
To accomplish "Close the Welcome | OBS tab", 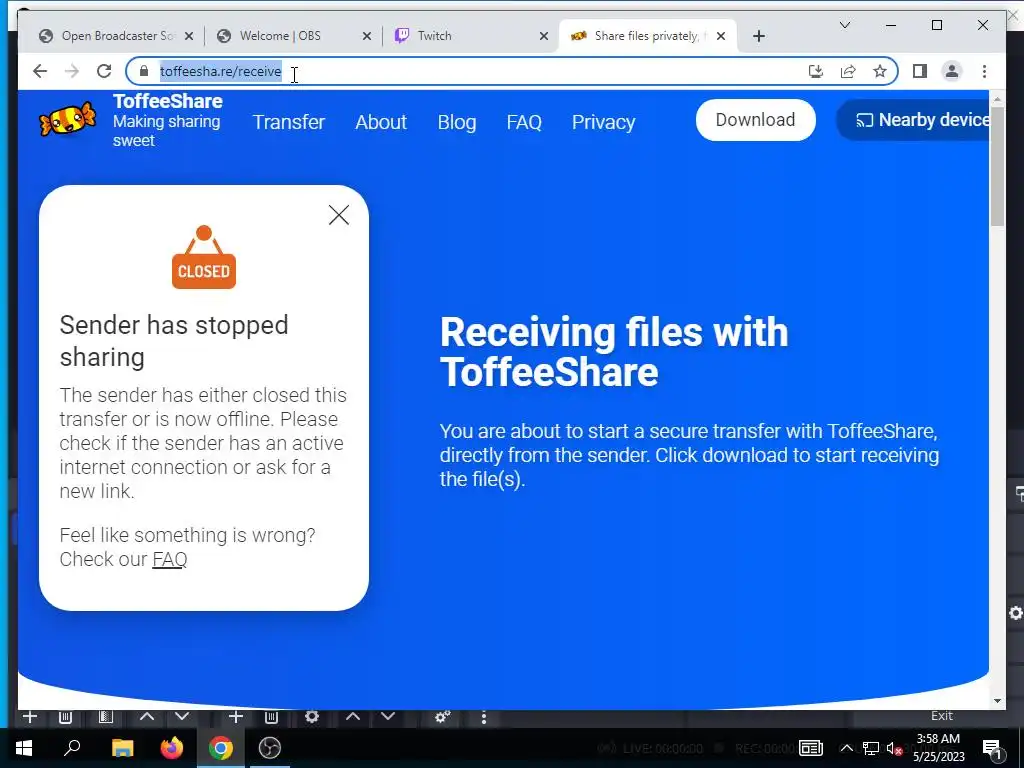I will pyautogui.click(x=366, y=36).
